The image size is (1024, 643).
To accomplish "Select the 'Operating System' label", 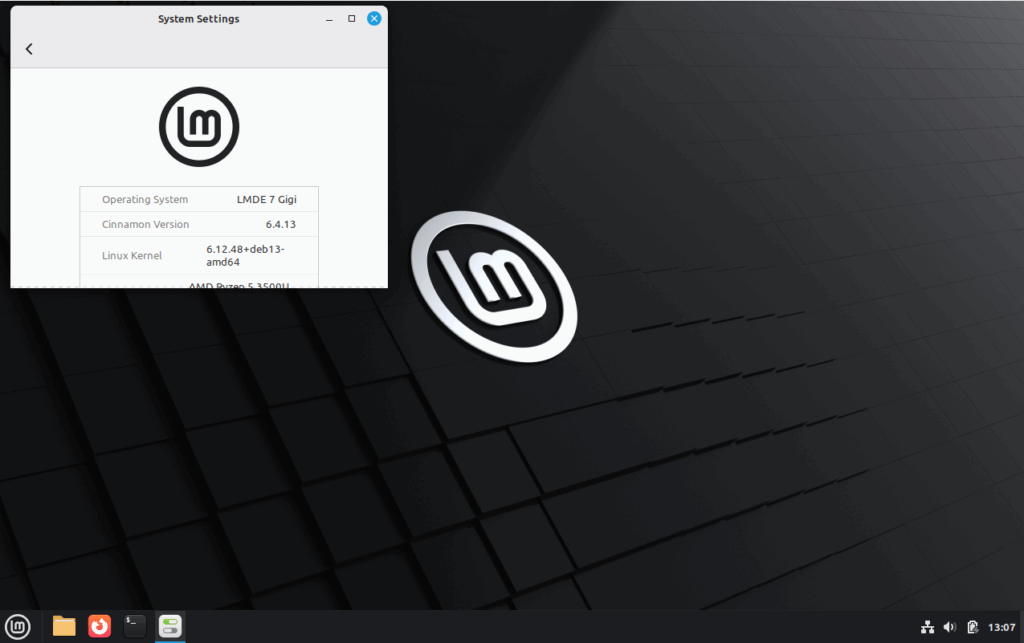I will click(x=145, y=199).
